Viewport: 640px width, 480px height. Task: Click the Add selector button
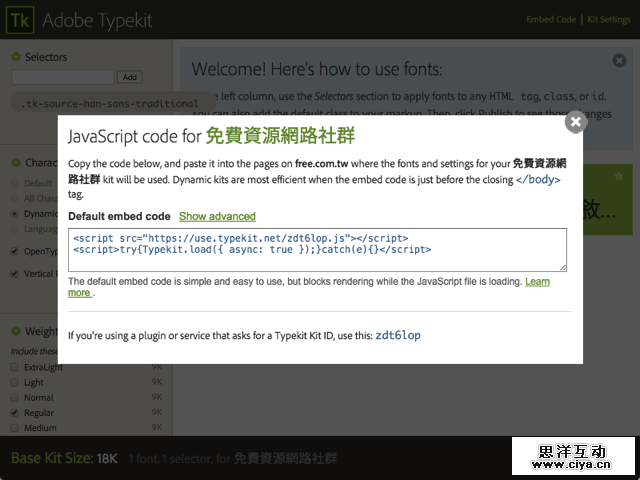point(129,77)
